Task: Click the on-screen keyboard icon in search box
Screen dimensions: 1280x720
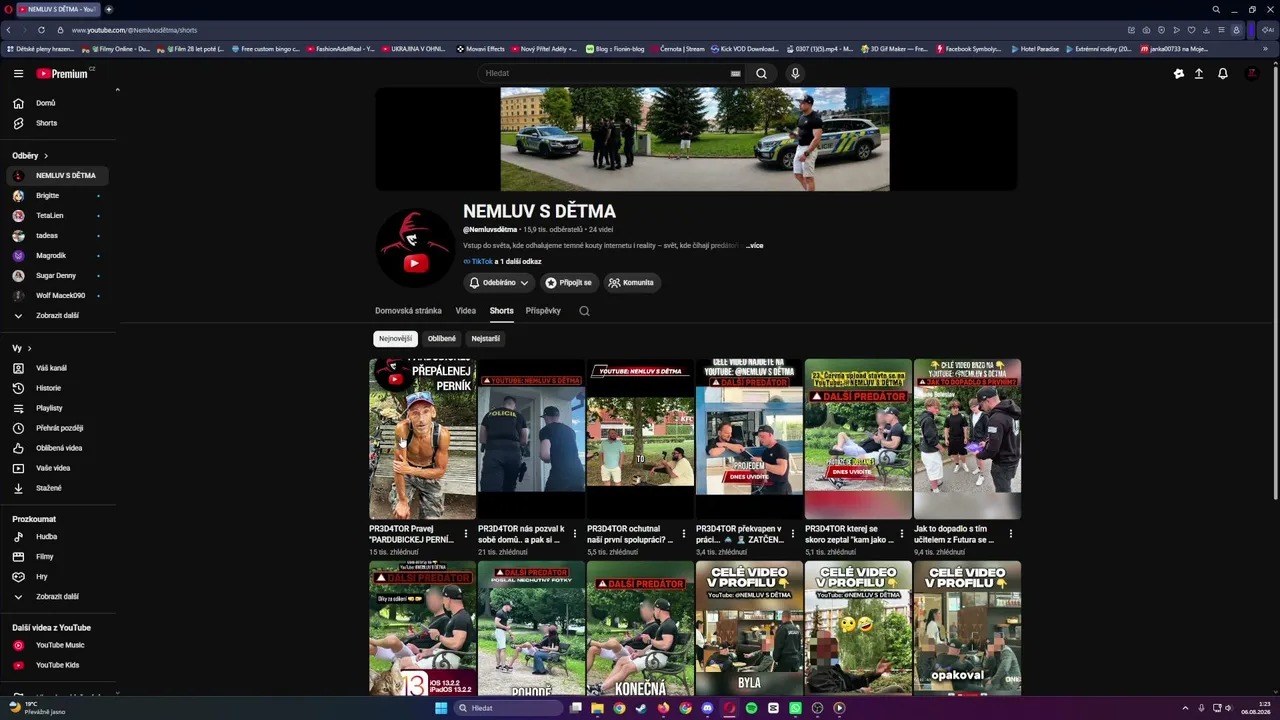Action: click(735, 73)
